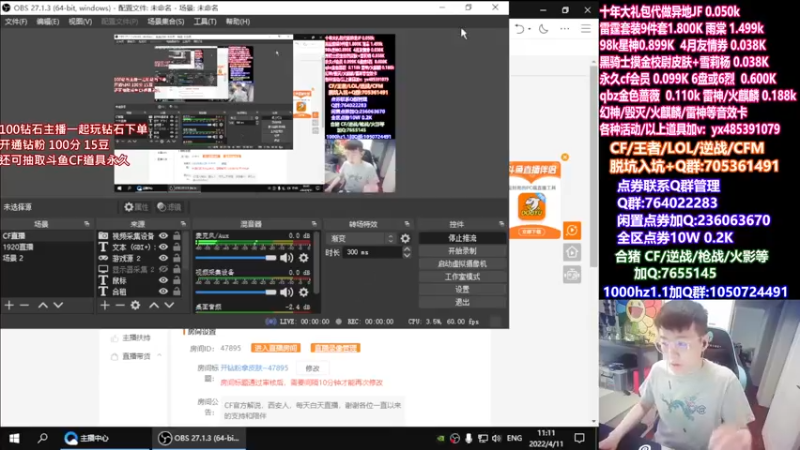Pop out the 控件 dock panel icon

tap(501, 224)
